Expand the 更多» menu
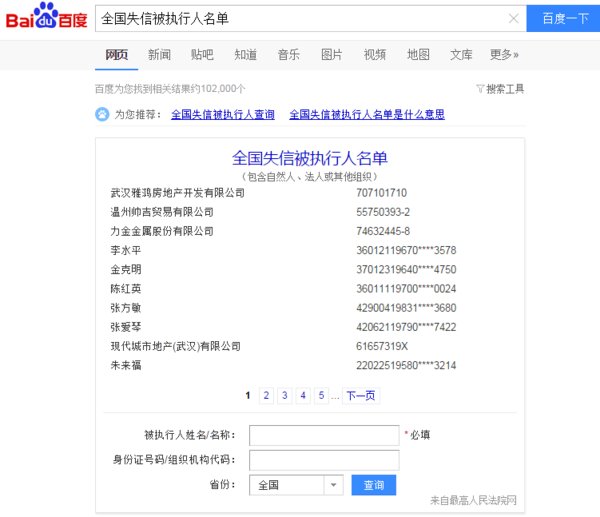 click(x=504, y=55)
